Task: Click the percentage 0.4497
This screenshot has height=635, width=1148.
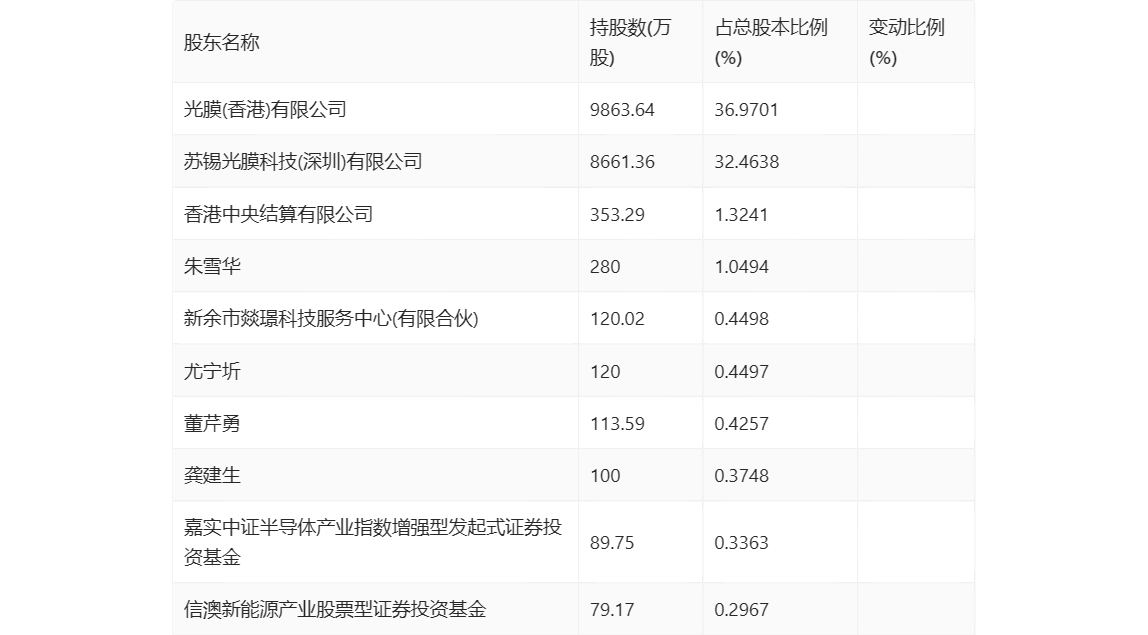Action: point(742,371)
